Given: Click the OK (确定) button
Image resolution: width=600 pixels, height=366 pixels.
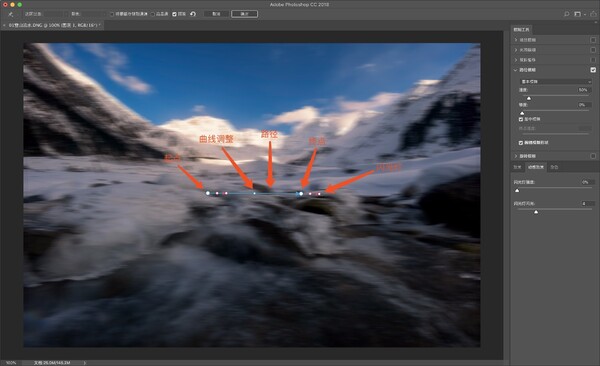Looking at the screenshot, I should pyautogui.click(x=245, y=14).
